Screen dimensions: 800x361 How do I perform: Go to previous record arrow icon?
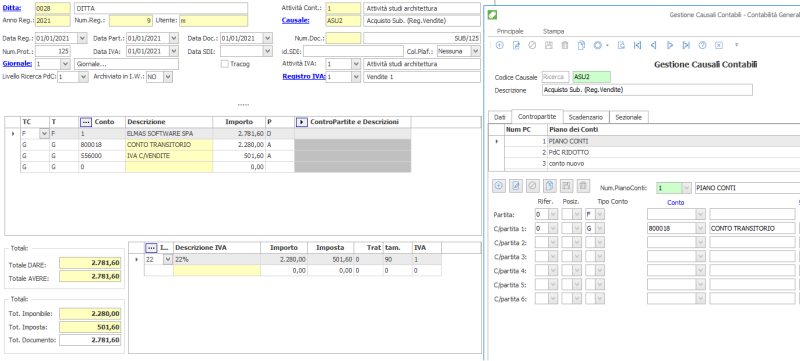[654, 45]
